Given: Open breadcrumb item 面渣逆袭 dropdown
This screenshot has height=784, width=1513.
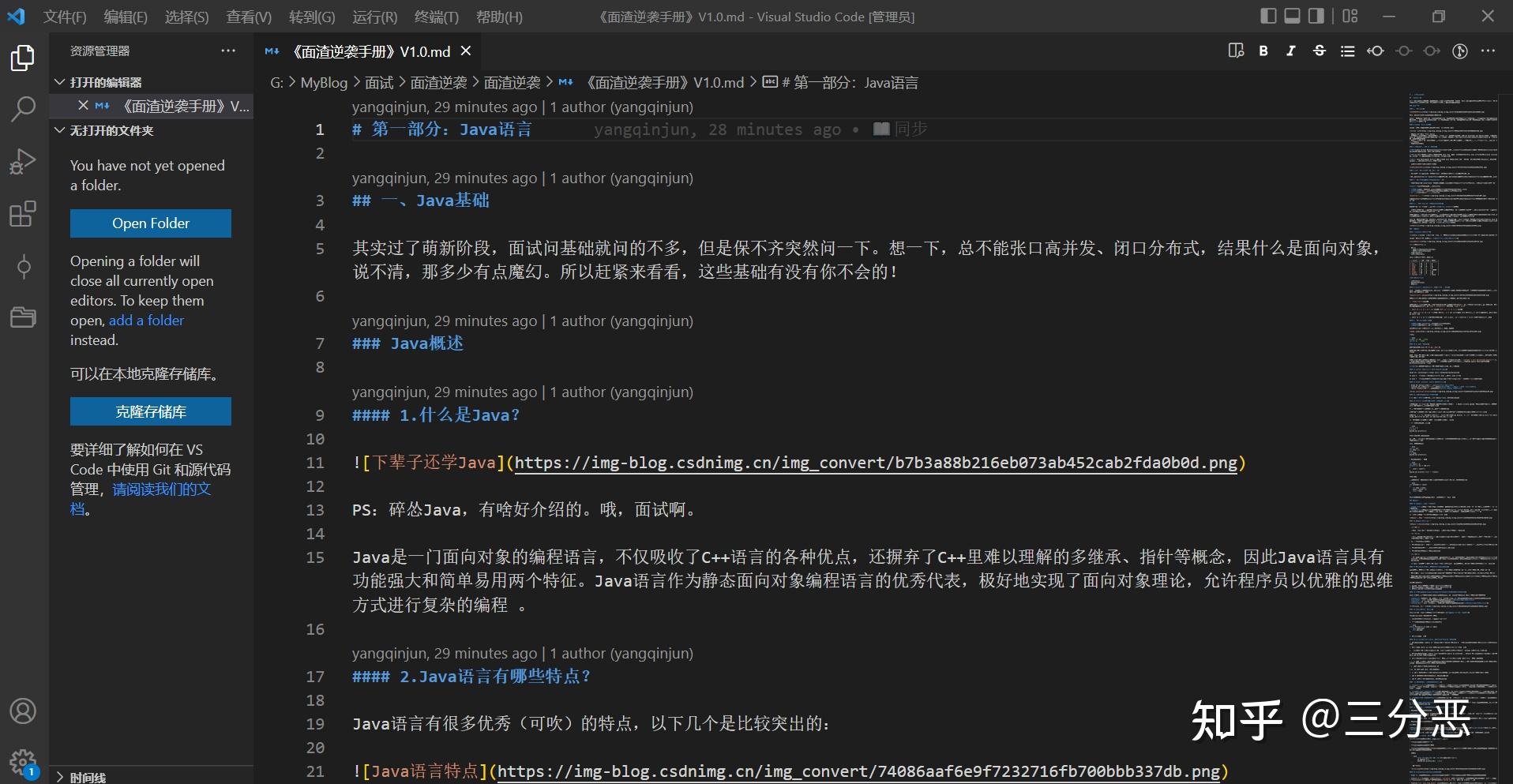Looking at the screenshot, I should (439, 81).
